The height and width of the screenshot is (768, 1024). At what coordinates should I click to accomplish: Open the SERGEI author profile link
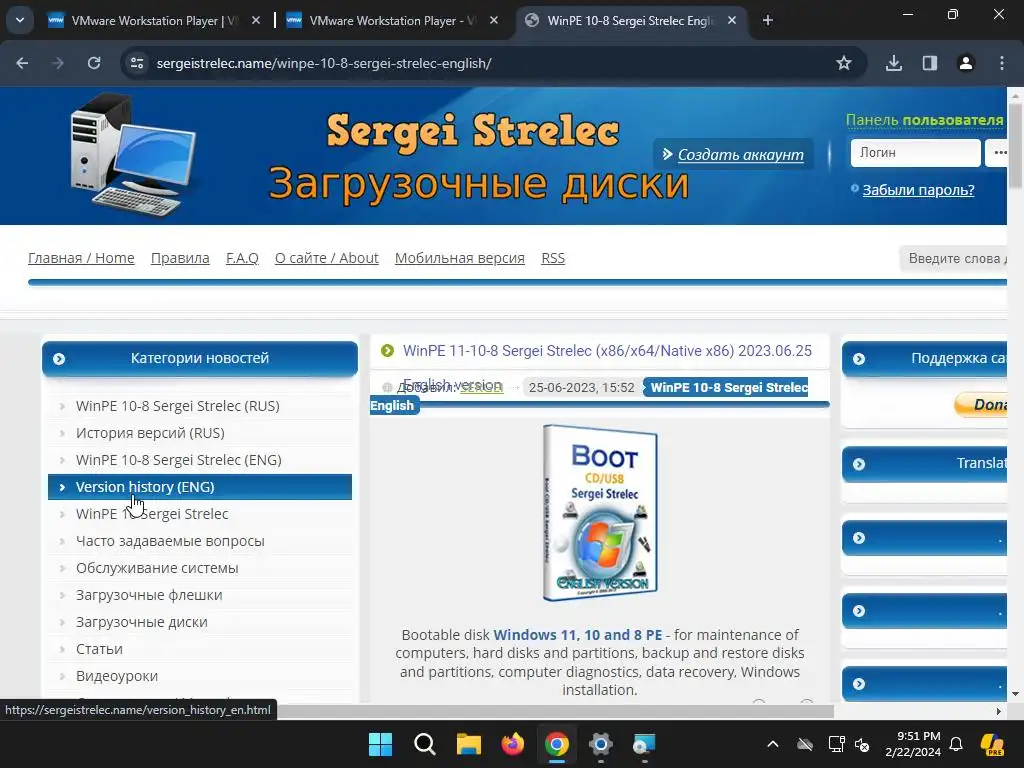[x=481, y=387]
